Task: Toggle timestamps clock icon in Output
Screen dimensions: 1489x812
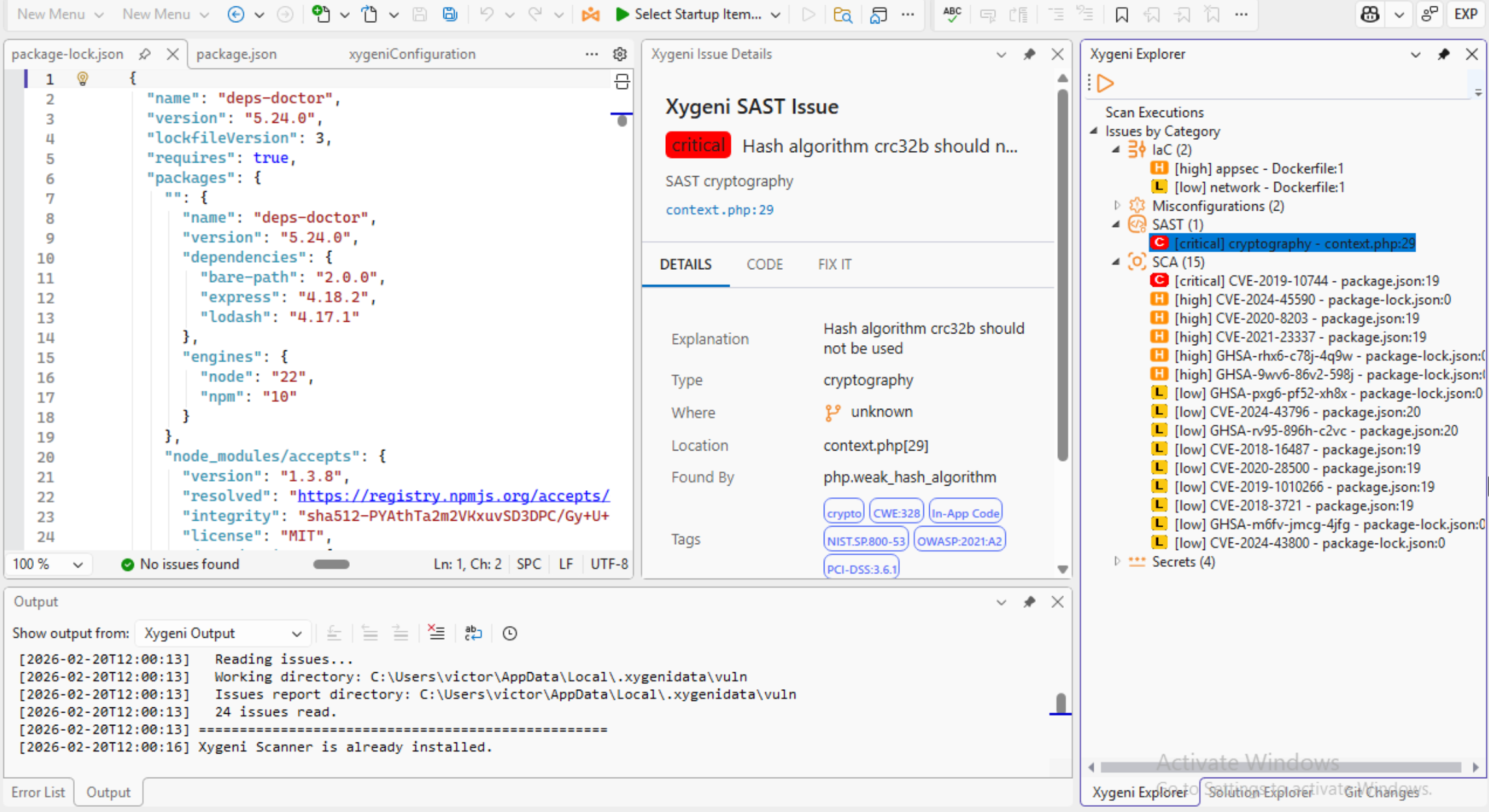Action: click(510, 633)
